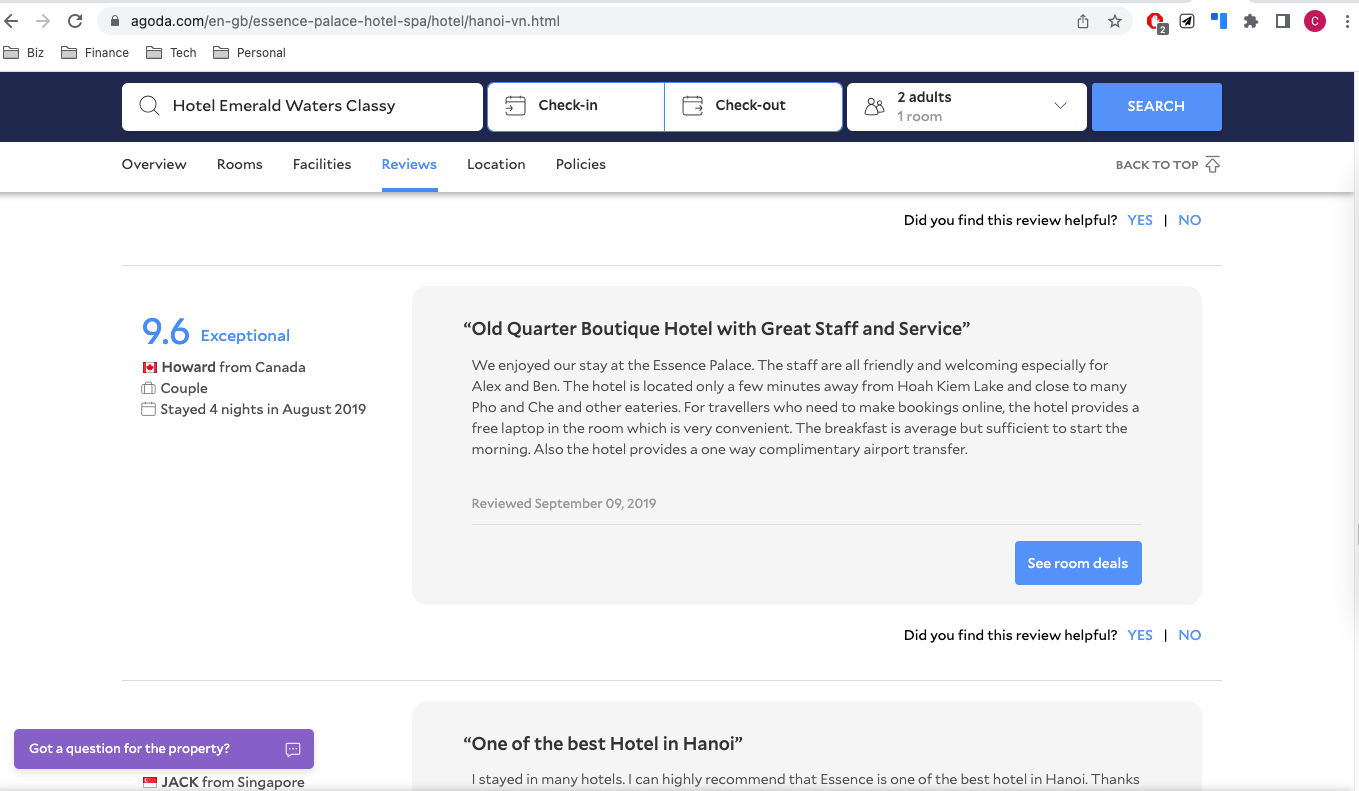Click the browser back arrow

[12, 21]
